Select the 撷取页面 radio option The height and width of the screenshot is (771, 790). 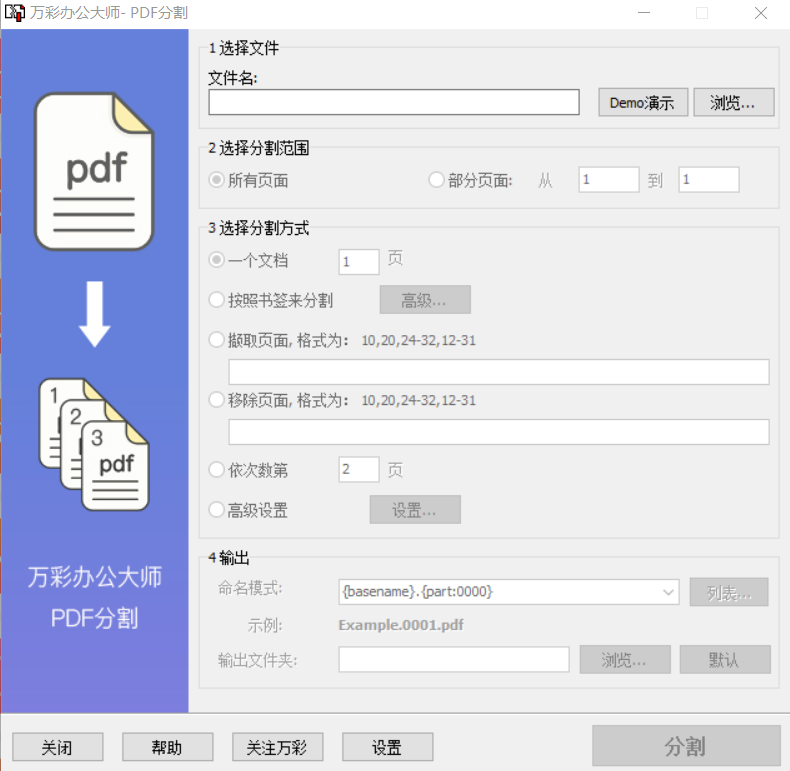216,340
